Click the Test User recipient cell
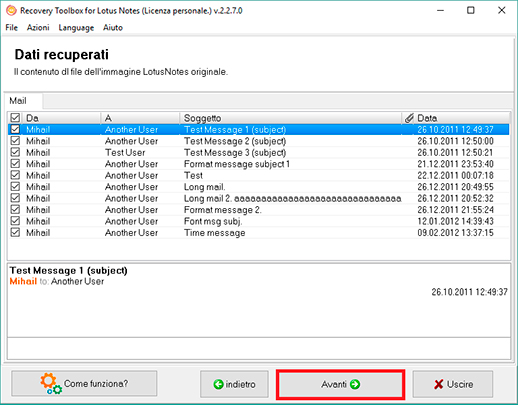The height and width of the screenshot is (405, 518). (125, 152)
